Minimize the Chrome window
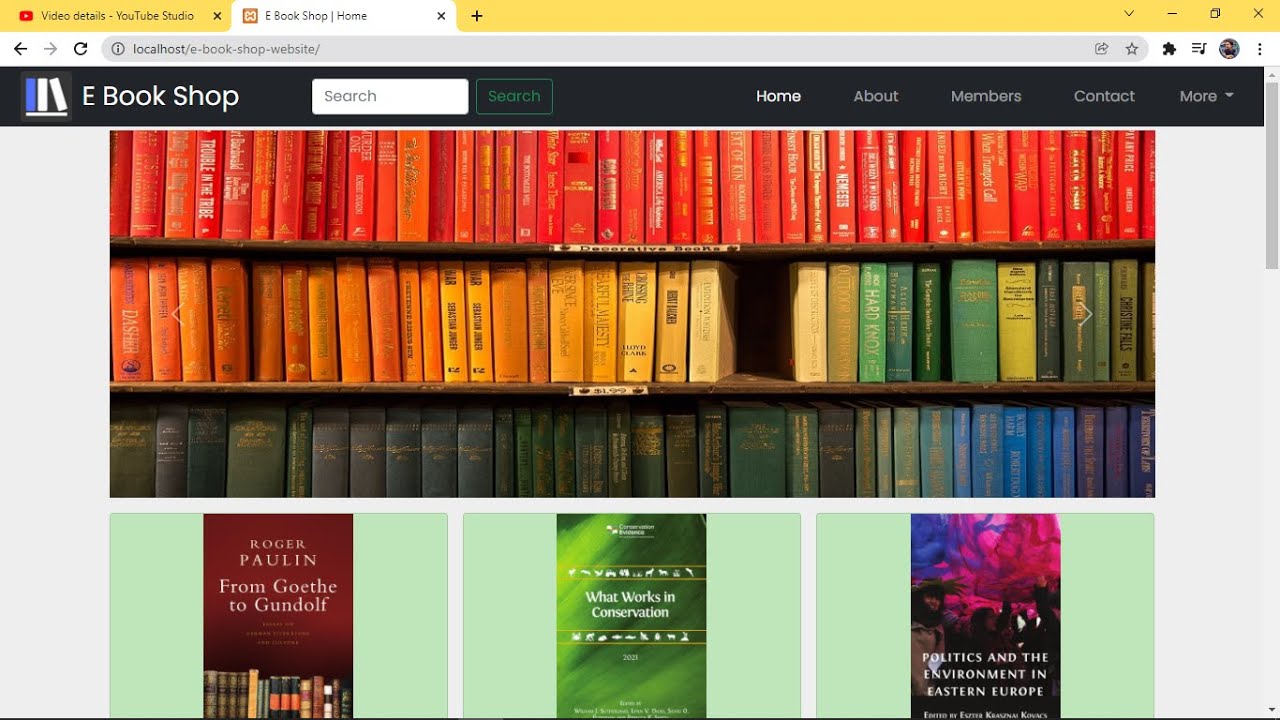Viewport: 1280px width, 720px height. pyautogui.click(x=1172, y=14)
